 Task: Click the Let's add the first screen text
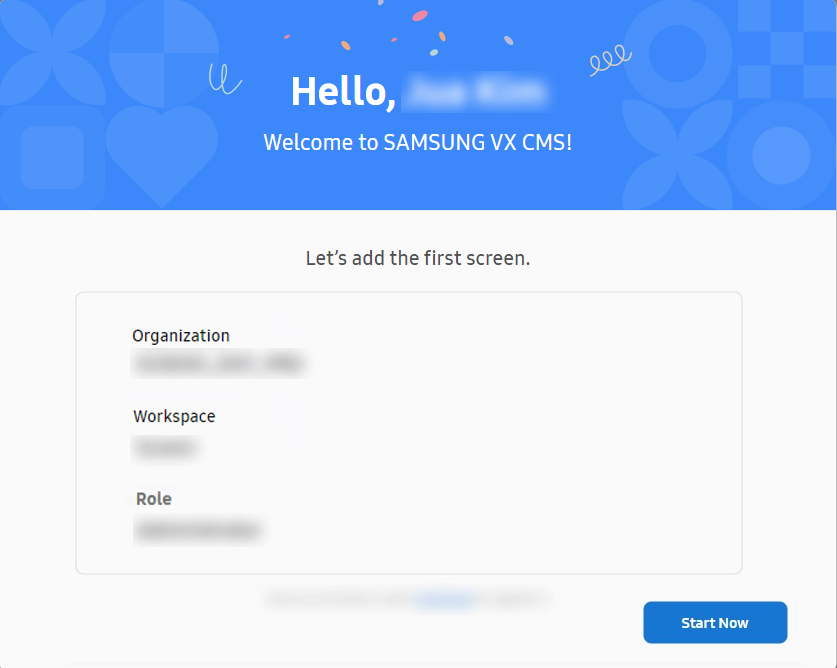tap(418, 258)
